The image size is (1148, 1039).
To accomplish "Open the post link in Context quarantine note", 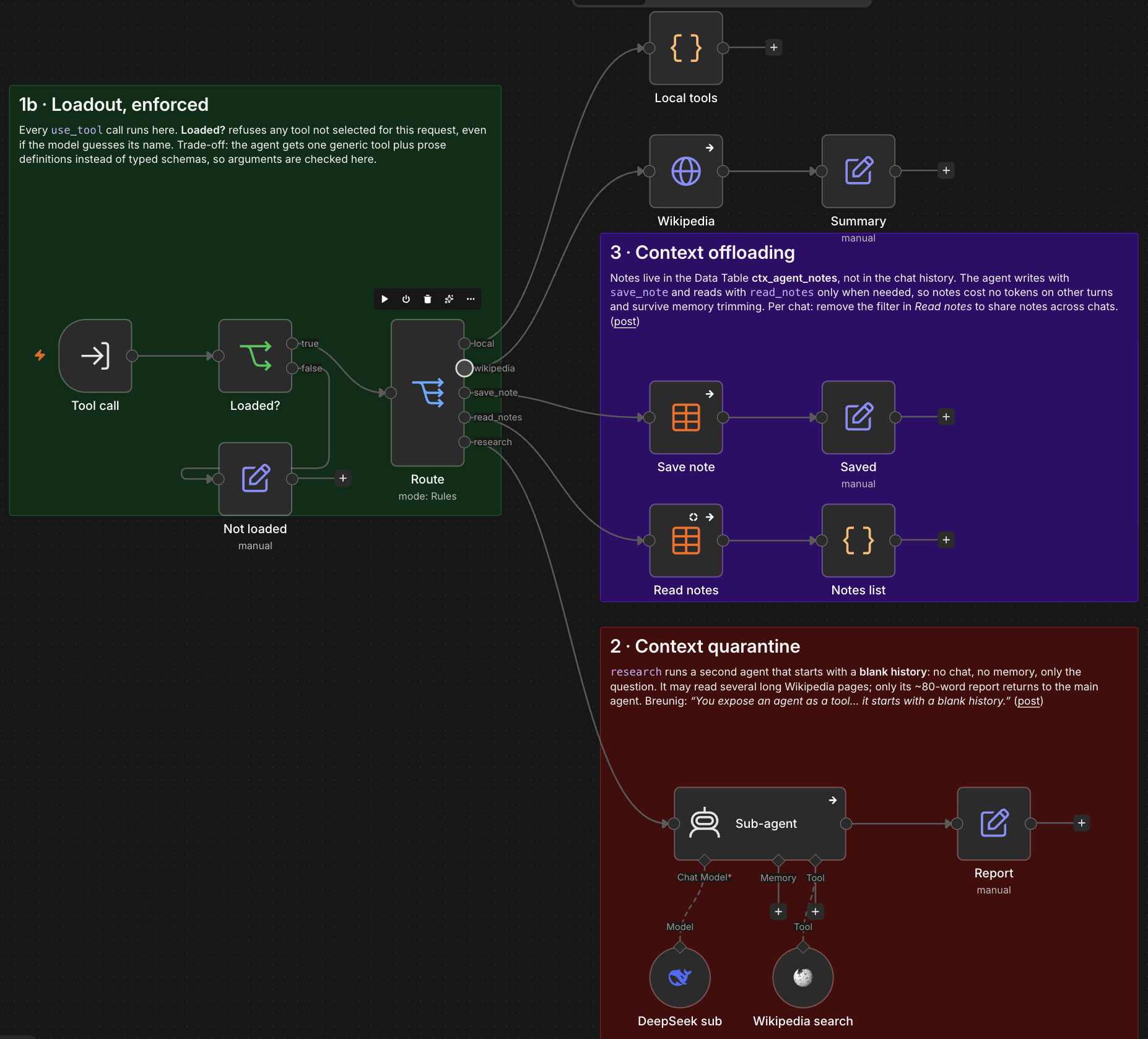I will pyautogui.click(x=1028, y=701).
